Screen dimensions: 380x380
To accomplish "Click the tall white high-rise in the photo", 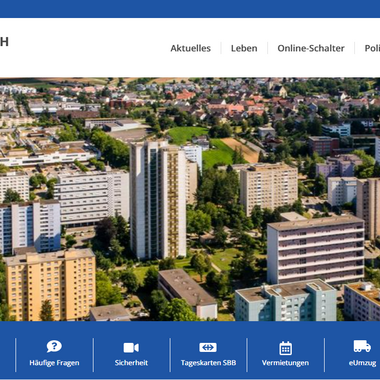I will pyautogui.click(x=158, y=199).
